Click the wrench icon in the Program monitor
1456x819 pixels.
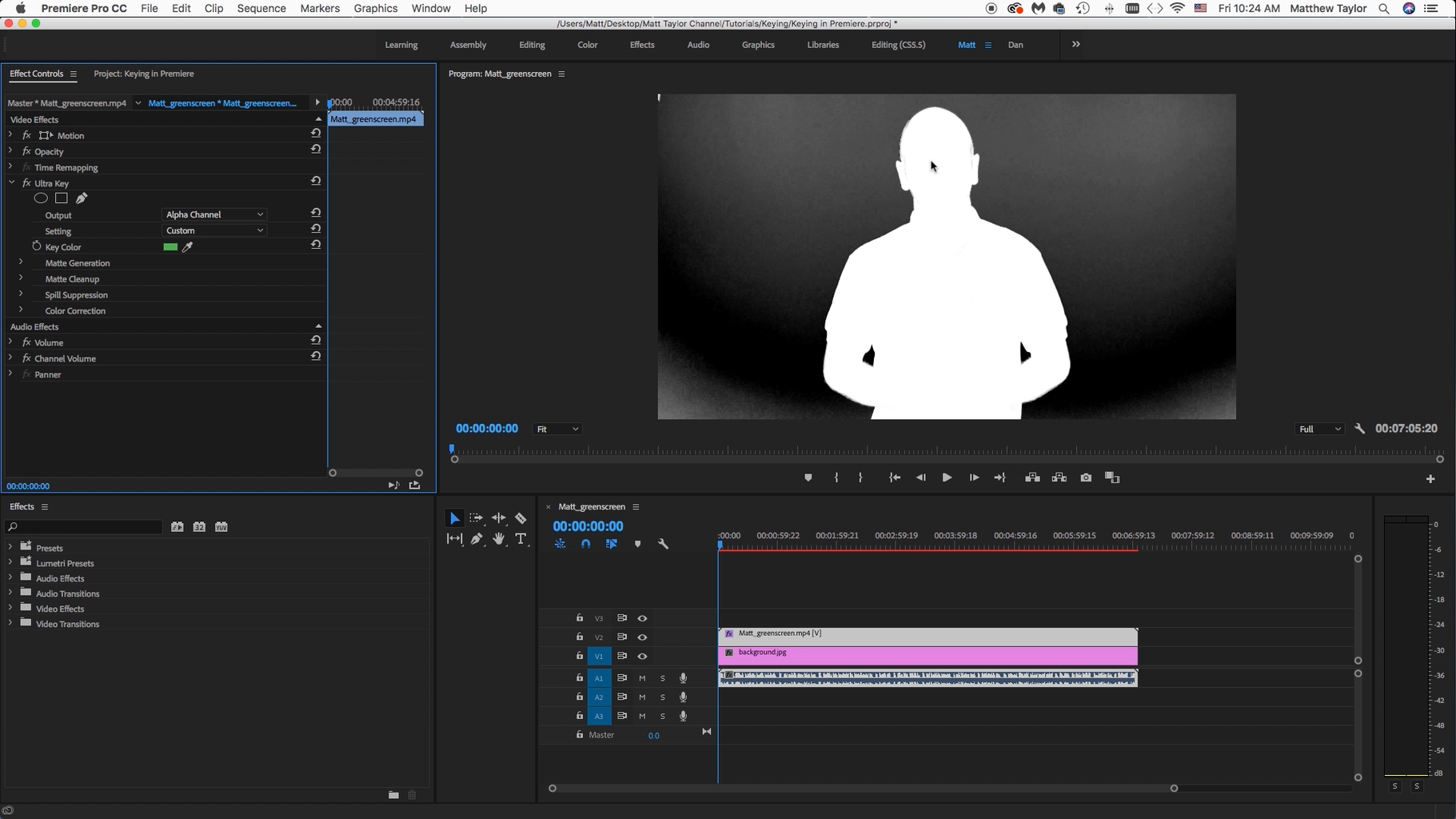1359,429
